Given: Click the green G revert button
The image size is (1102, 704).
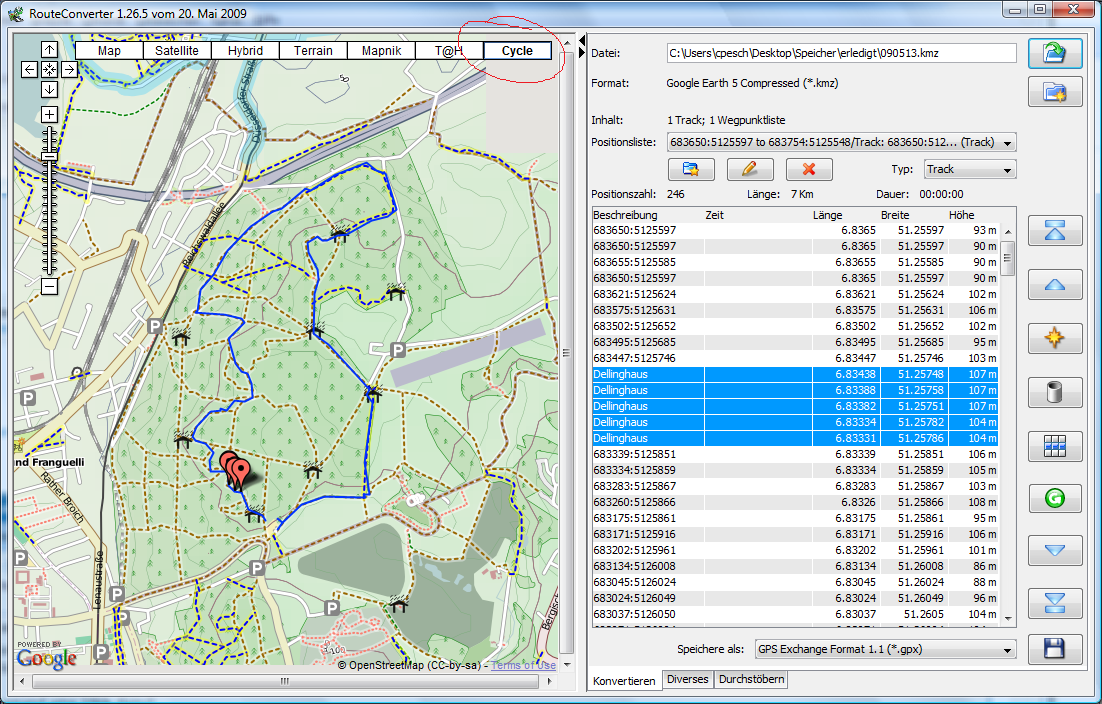Looking at the screenshot, I should (1055, 498).
